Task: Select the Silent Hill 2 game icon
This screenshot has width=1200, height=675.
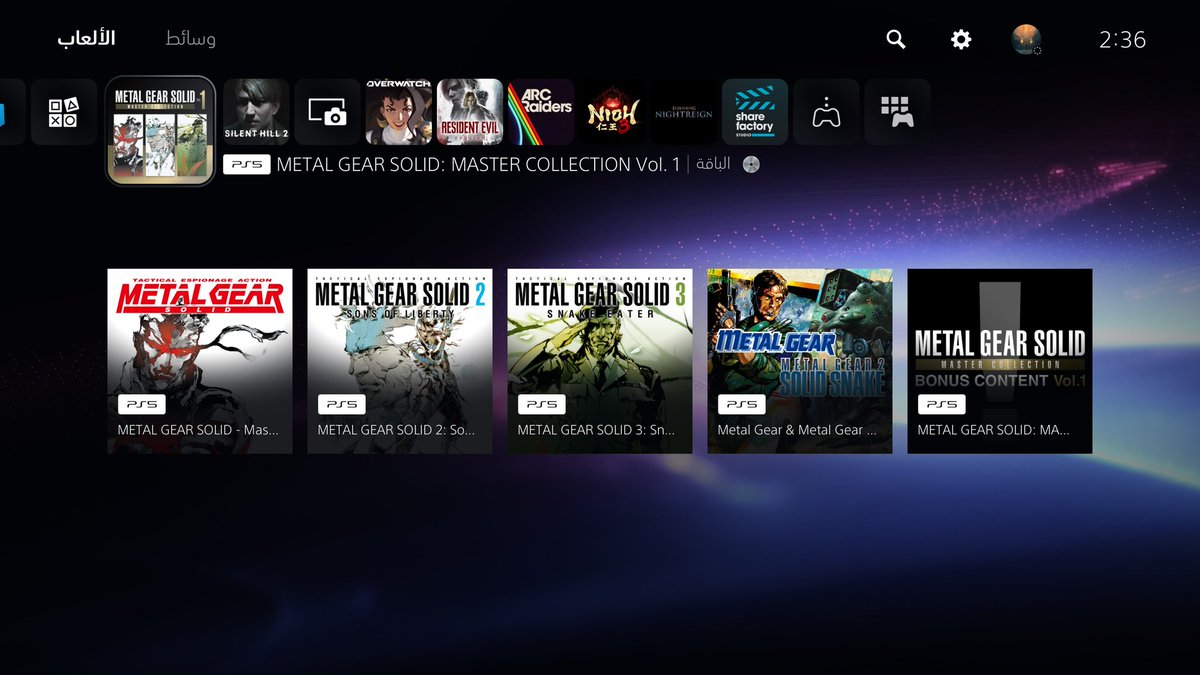Action: [256, 112]
